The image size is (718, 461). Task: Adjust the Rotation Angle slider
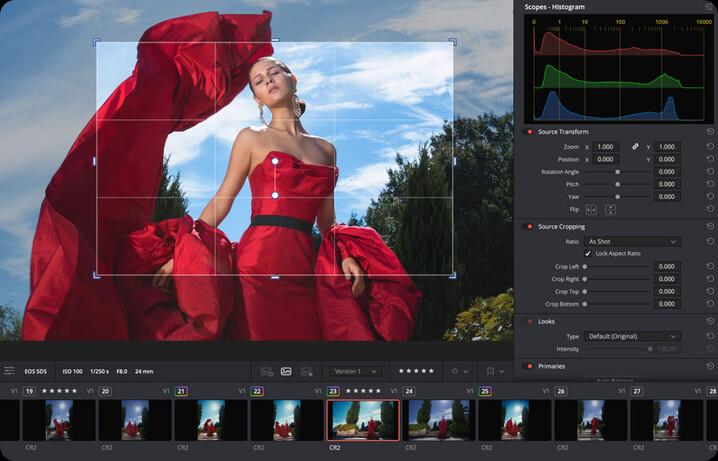(x=617, y=172)
